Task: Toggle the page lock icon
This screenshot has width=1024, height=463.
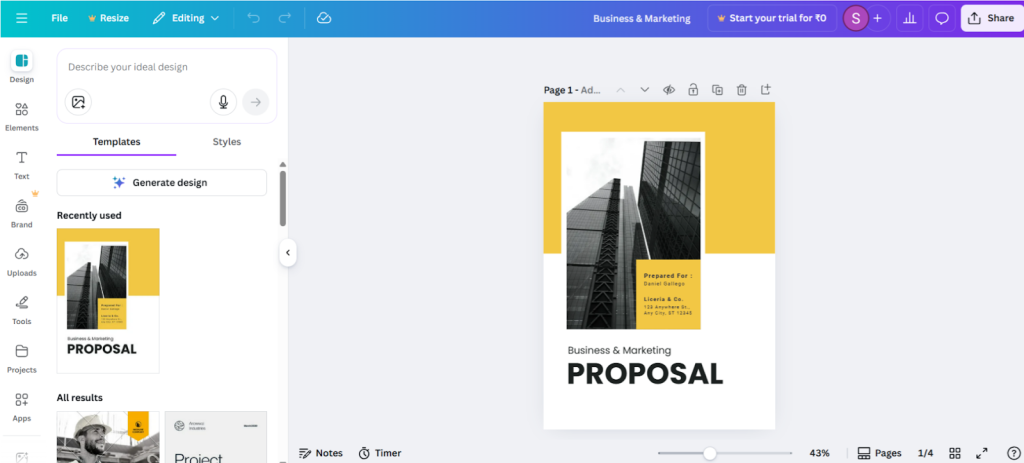Action: [693, 90]
